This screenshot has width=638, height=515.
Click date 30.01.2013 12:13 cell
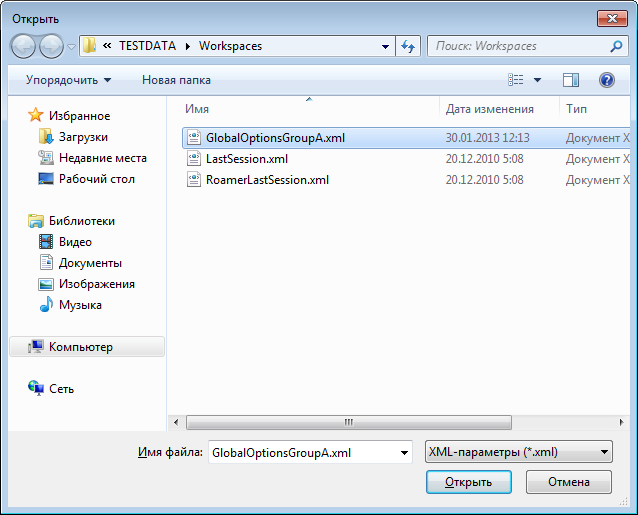point(487,138)
